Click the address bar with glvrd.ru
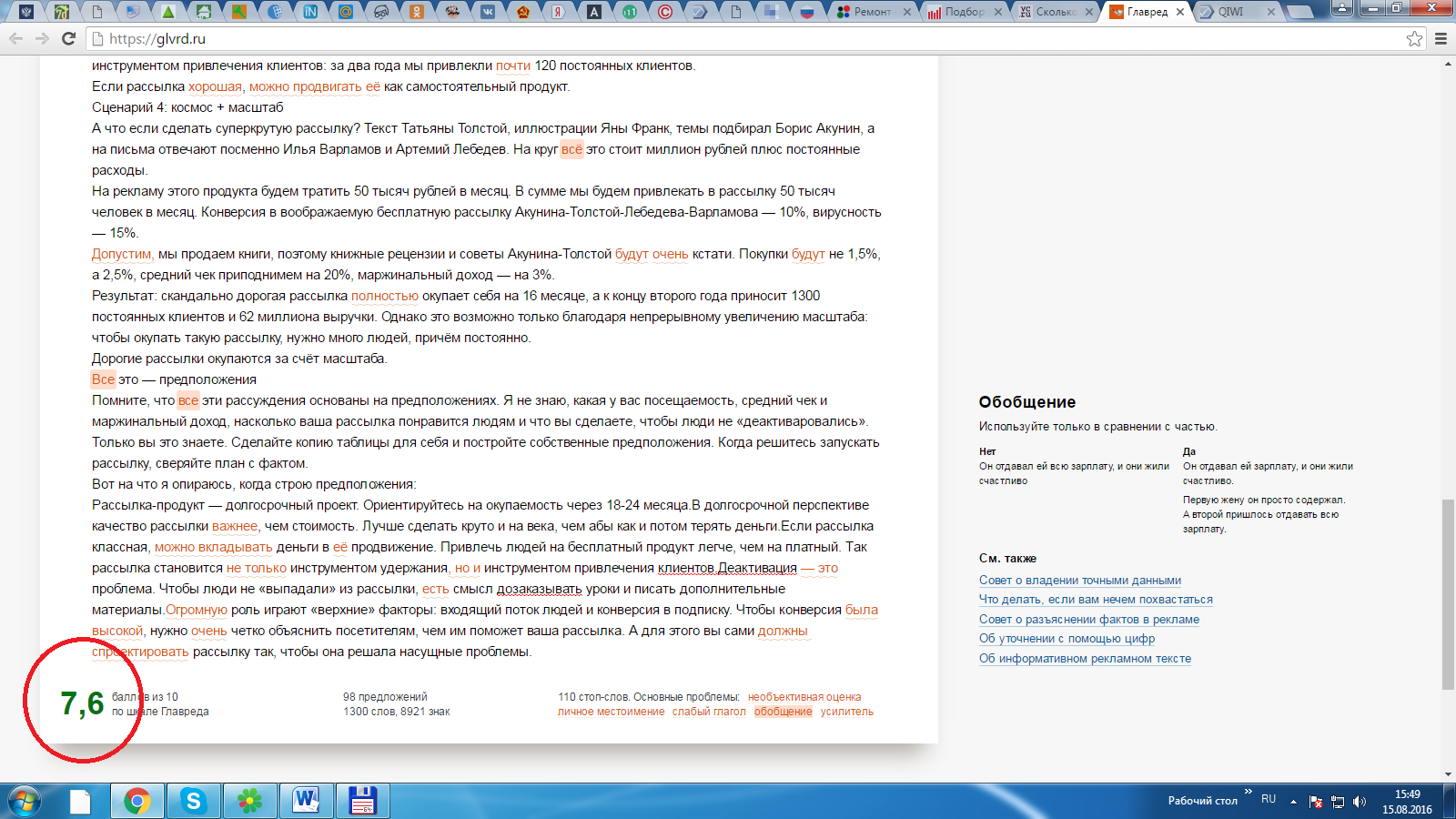 tap(728, 39)
